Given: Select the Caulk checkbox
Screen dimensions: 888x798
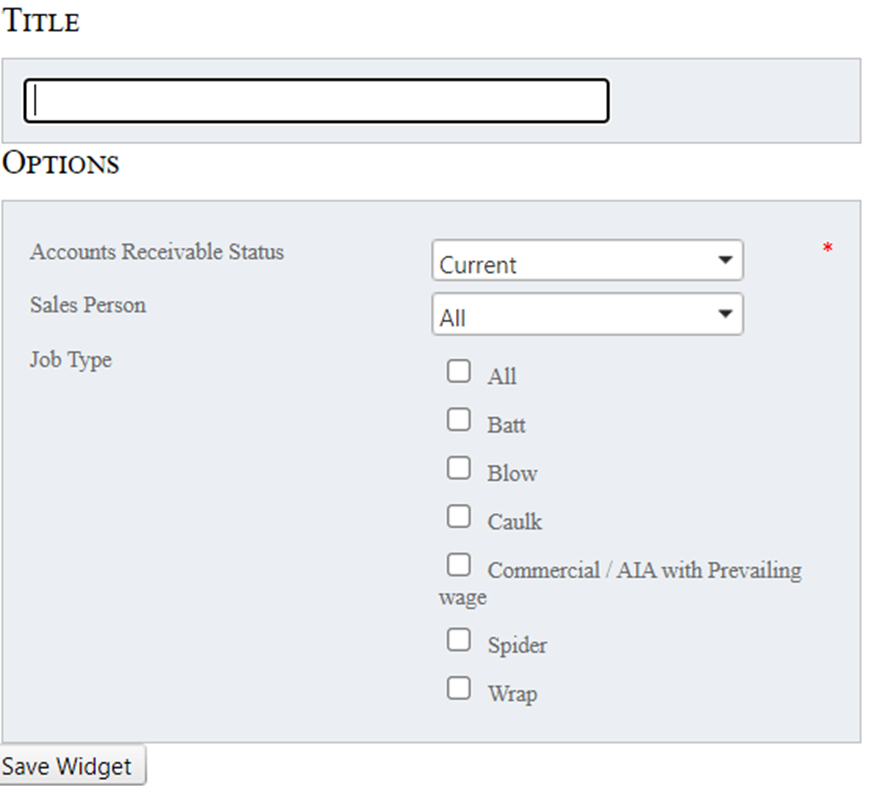Looking at the screenshot, I should (x=459, y=517).
